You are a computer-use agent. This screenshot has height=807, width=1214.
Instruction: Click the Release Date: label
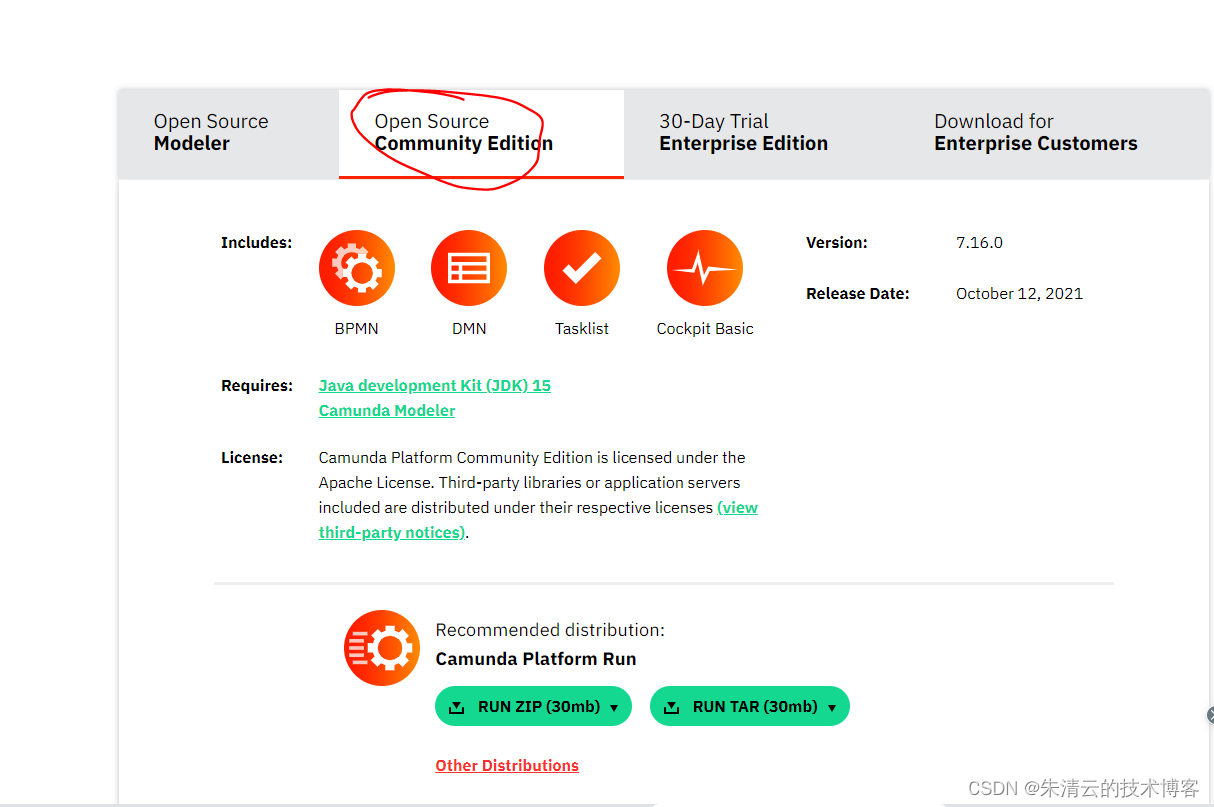tap(858, 293)
